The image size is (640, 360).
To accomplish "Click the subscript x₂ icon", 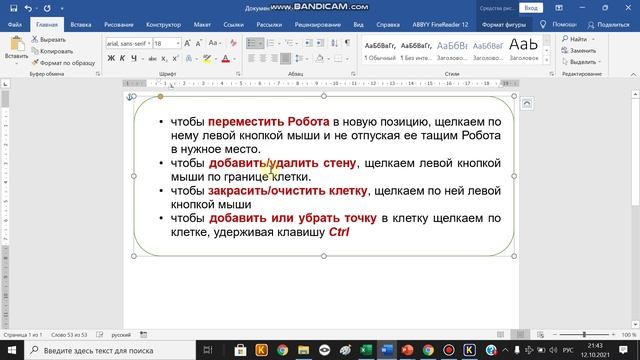I will (164, 59).
